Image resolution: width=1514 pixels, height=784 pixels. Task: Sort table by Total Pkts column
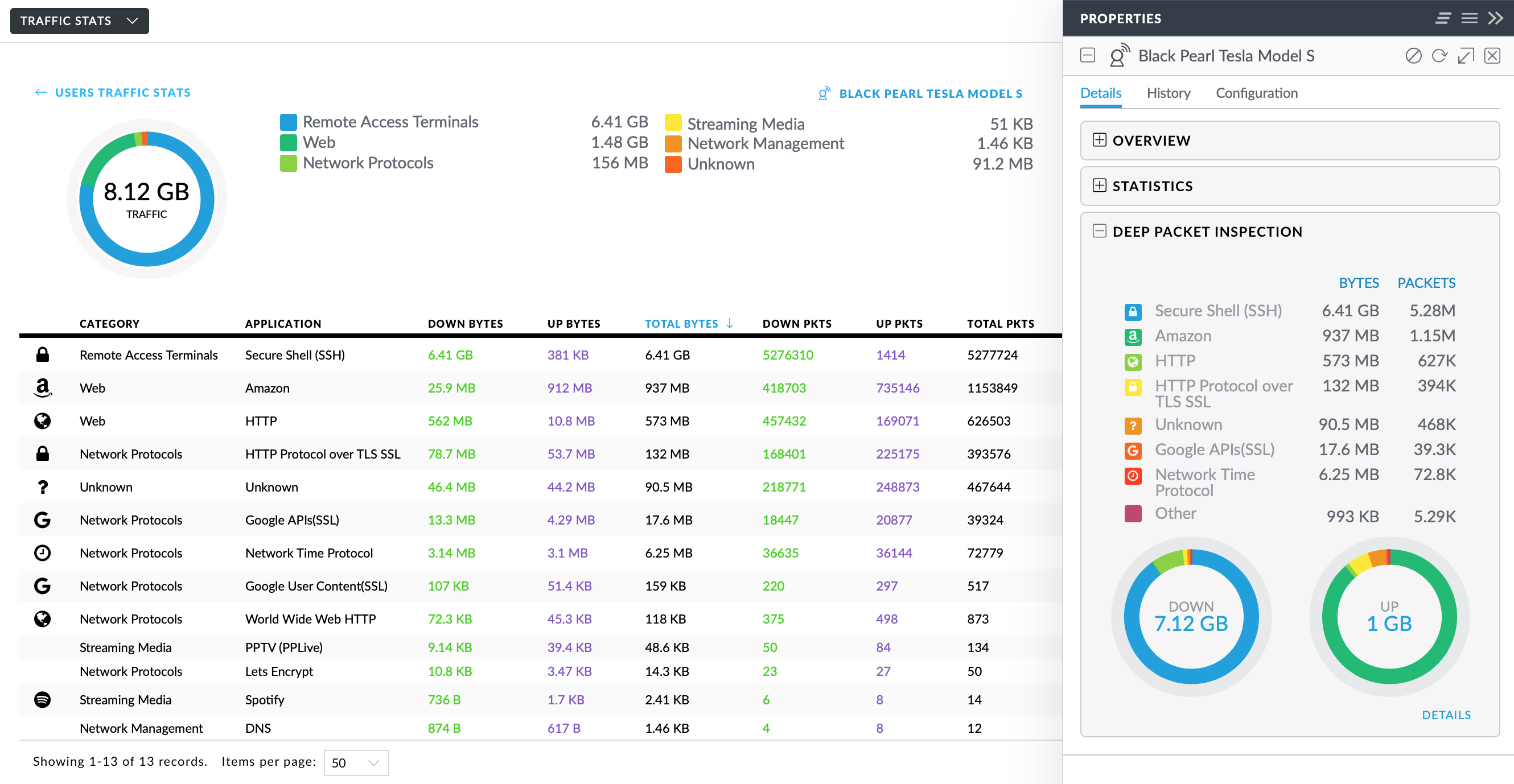click(1001, 323)
